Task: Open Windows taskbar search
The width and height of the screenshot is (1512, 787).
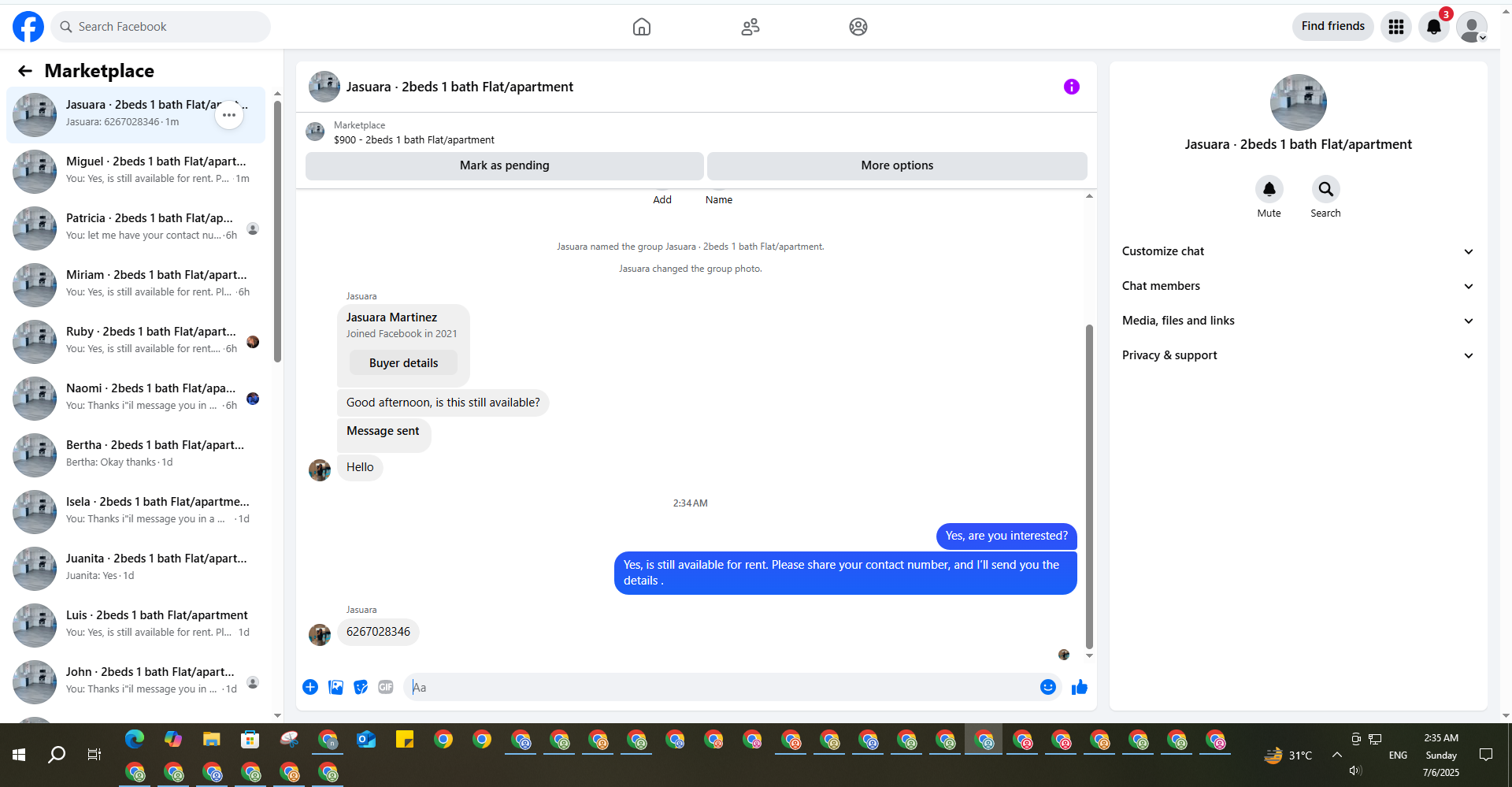Action: 57,755
